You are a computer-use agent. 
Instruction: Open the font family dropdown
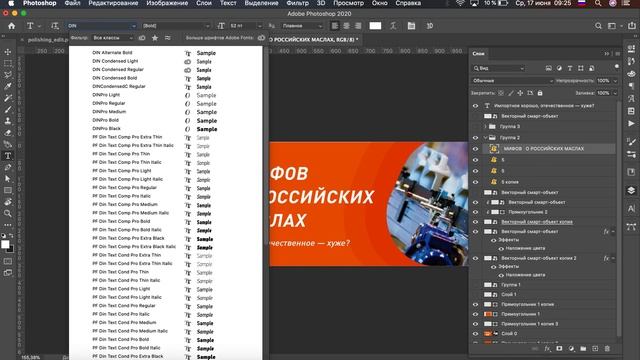pyautogui.click(x=134, y=26)
